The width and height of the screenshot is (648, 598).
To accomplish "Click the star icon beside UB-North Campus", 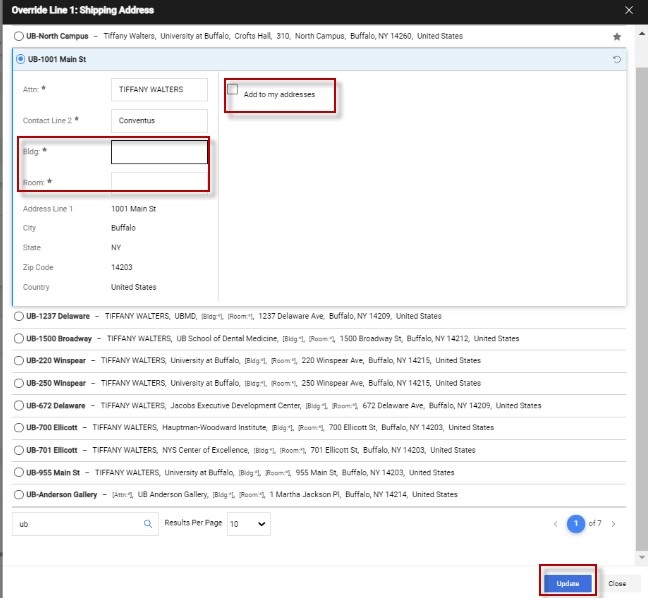I will 617,36.
